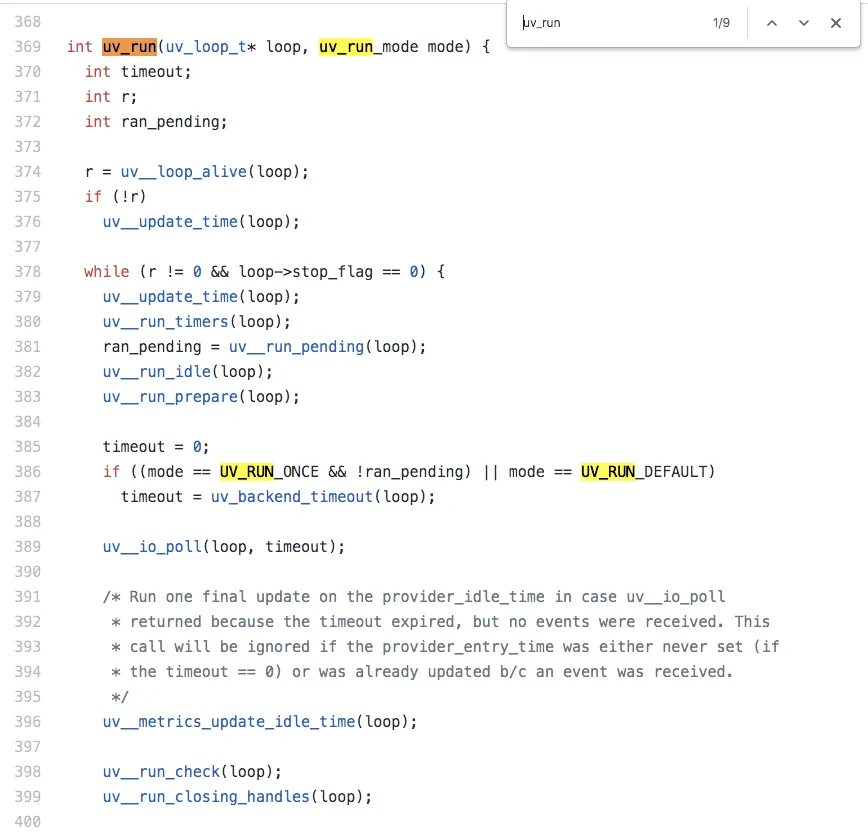Open uv__run_closing_handles function reference
The height and width of the screenshot is (832, 868).
[206, 797]
